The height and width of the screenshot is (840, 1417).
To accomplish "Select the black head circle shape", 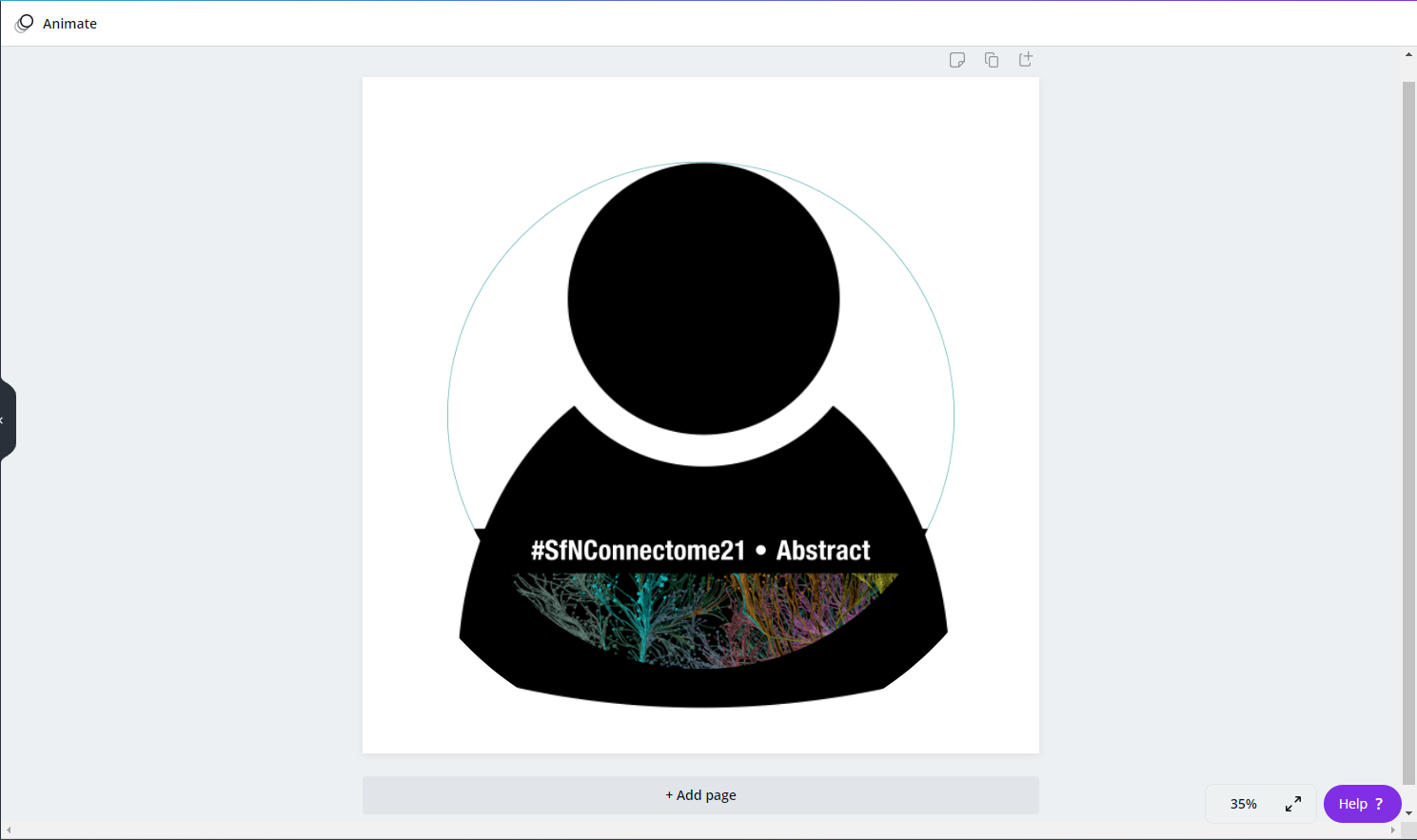I will pyautogui.click(x=703, y=299).
